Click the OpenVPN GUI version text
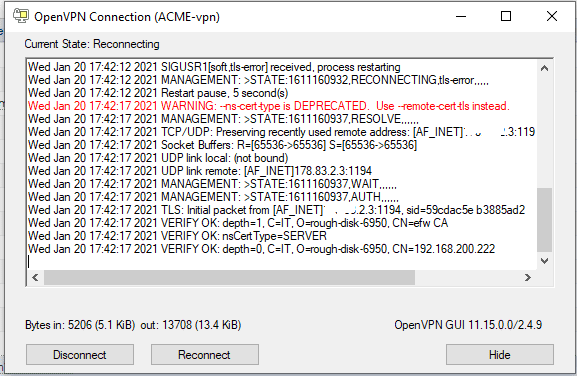Screen dimensions: 577x376 [x=468, y=325]
